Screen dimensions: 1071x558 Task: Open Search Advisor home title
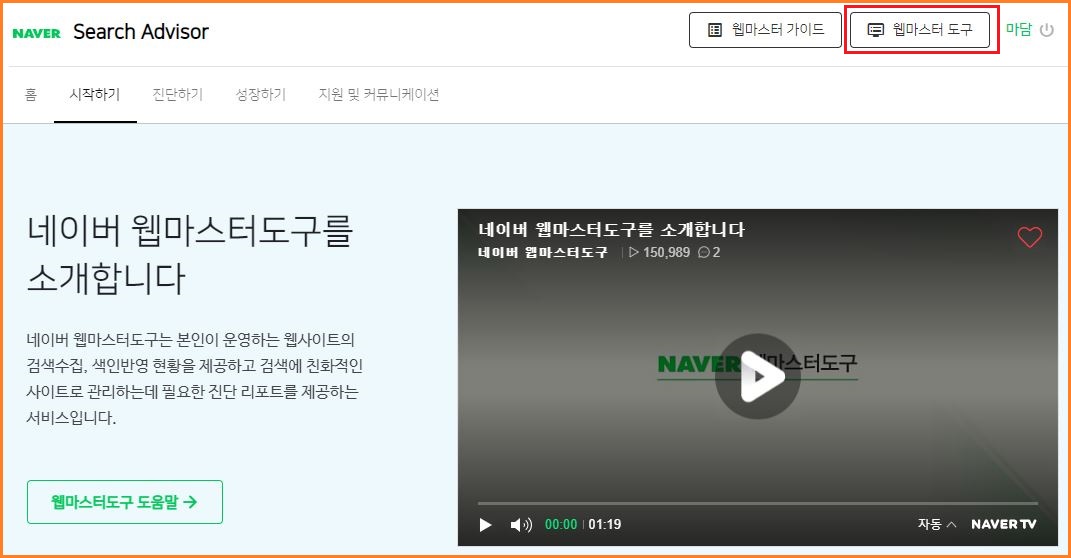click(141, 31)
